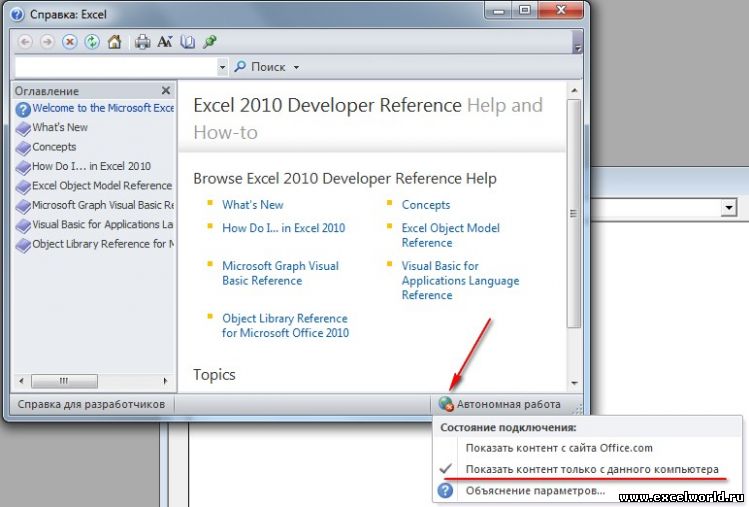The height and width of the screenshot is (507, 749).
Task: Open the 'What's New' link in content
Action: coord(252,205)
